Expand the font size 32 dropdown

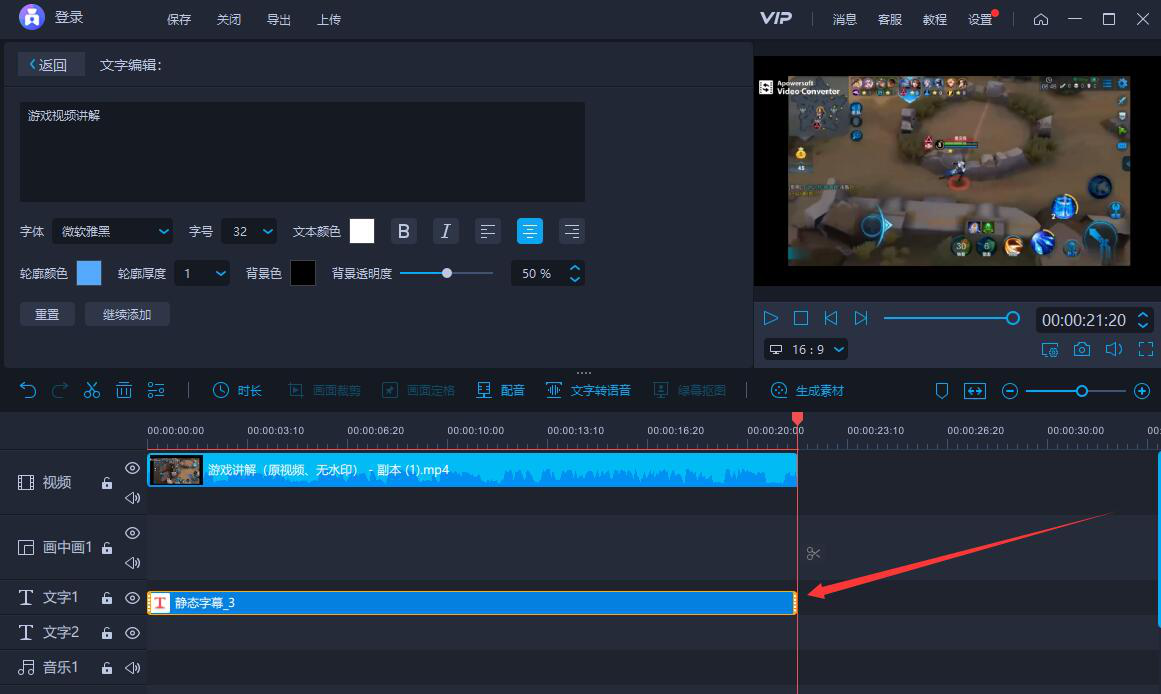point(248,231)
